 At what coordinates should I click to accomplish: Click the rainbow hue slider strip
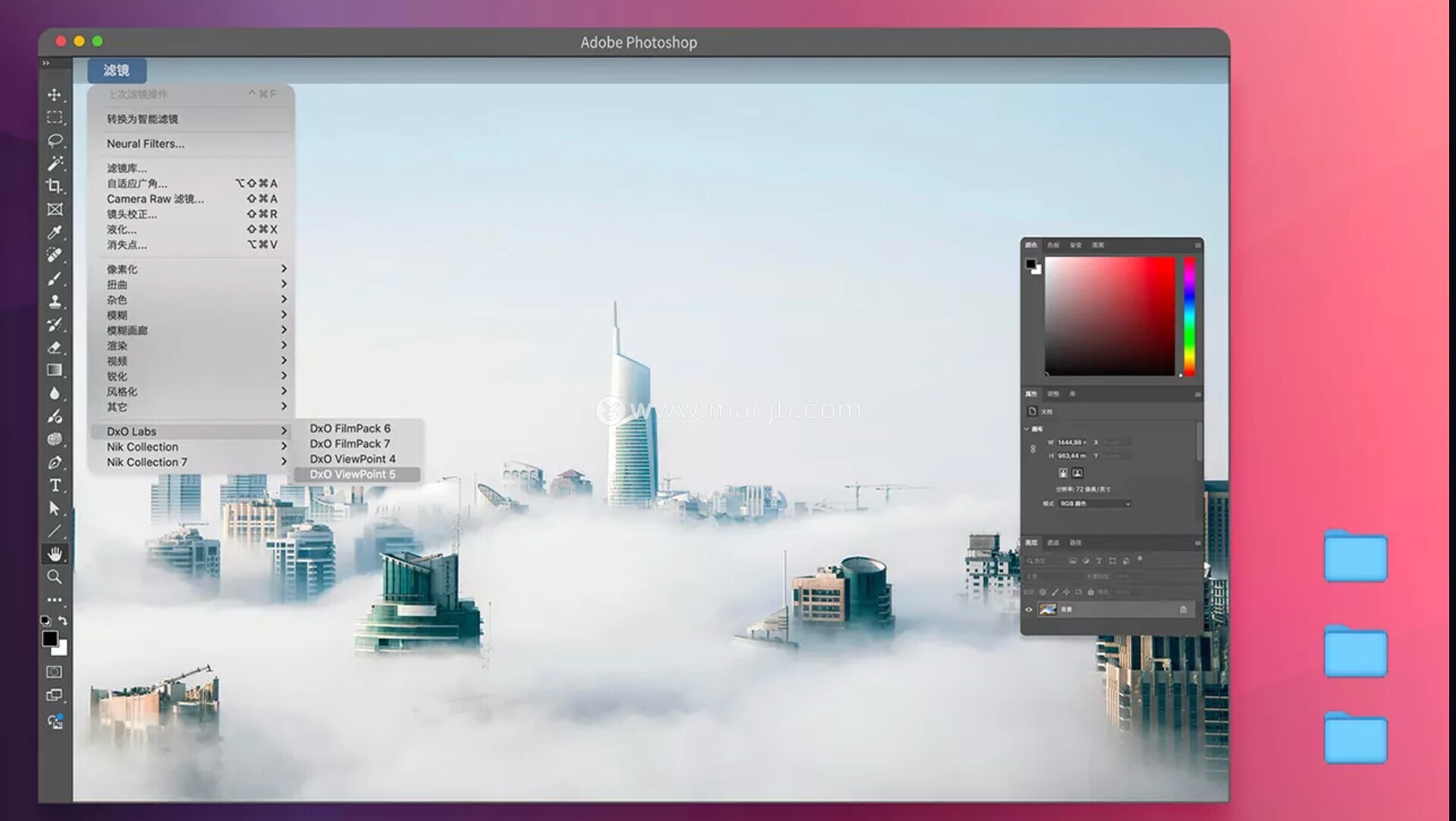point(1189,316)
